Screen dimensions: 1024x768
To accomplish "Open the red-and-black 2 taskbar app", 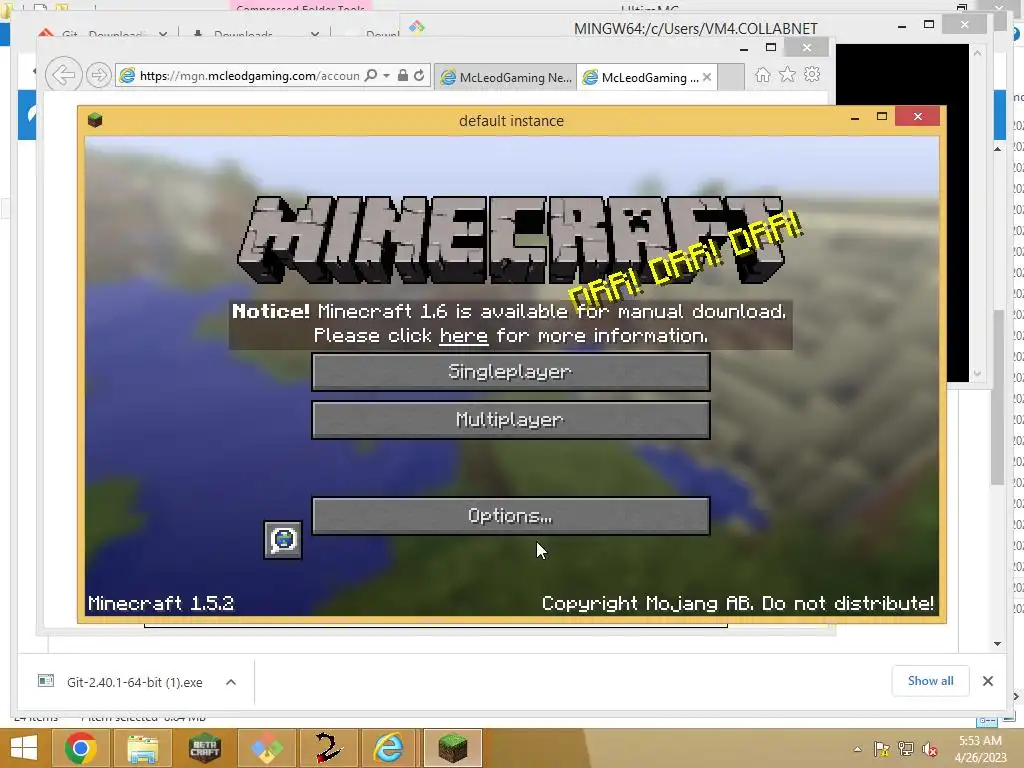I will tap(328, 748).
